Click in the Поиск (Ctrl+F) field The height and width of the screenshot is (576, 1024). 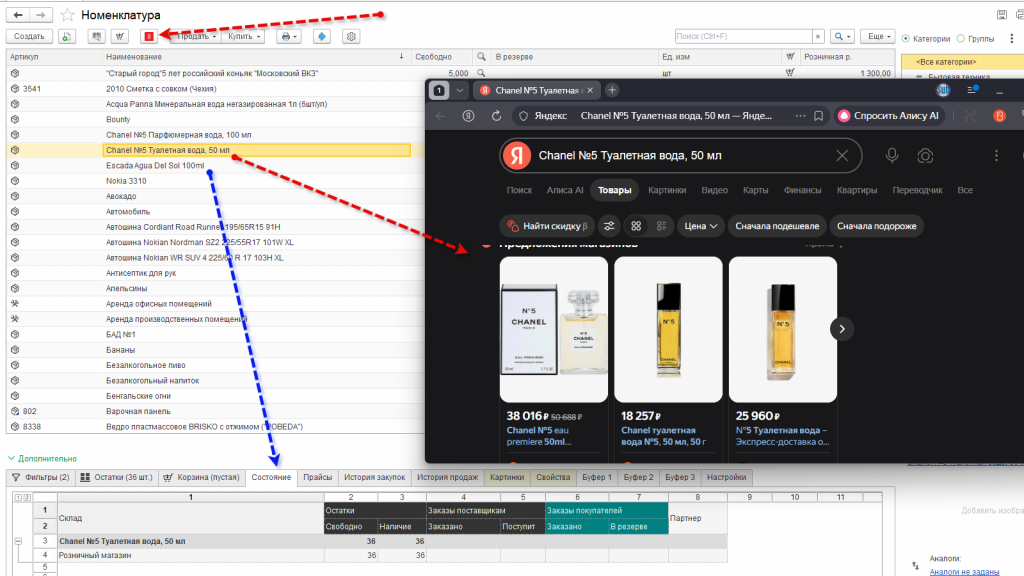coord(743,37)
